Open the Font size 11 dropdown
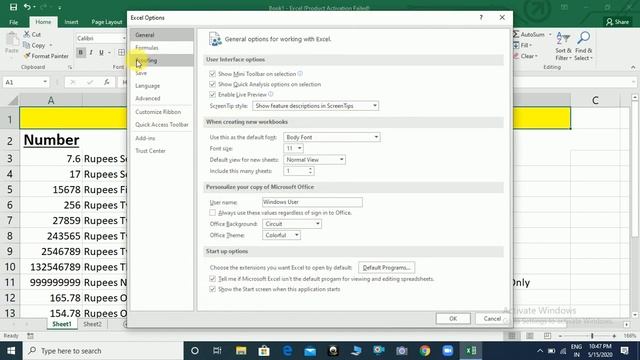 (x=293, y=148)
